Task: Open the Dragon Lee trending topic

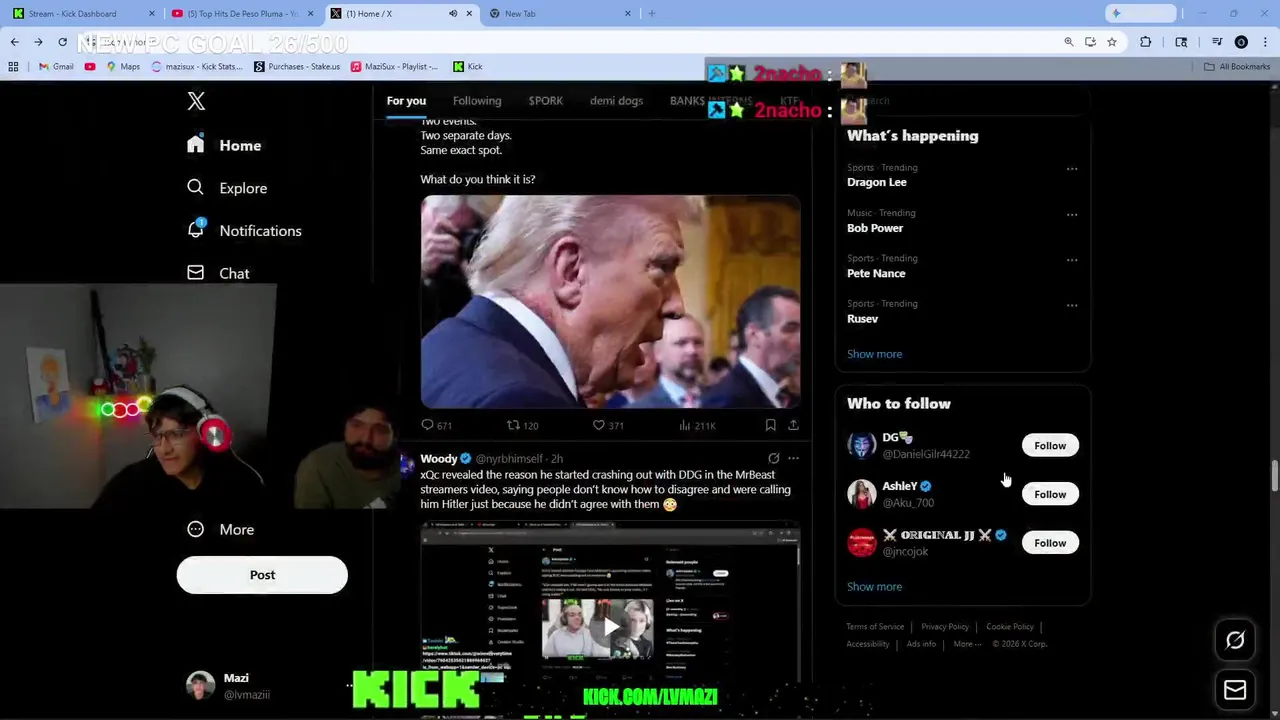Action: tap(877, 182)
